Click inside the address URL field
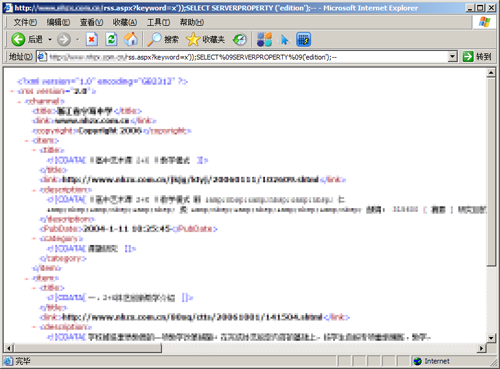500x369 pixels. pyautogui.click(x=247, y=57)
